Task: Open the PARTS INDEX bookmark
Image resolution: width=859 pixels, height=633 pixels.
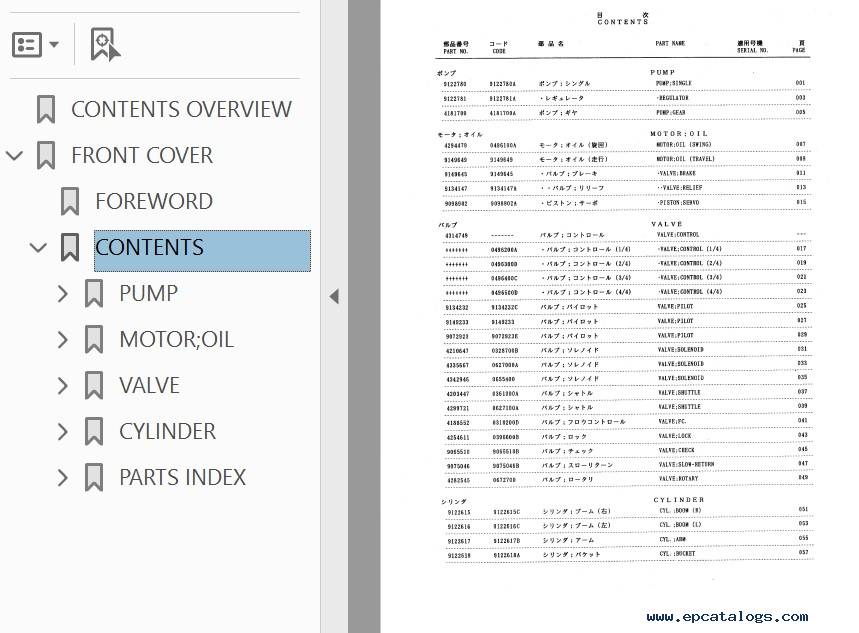Action: coord(182,477)
